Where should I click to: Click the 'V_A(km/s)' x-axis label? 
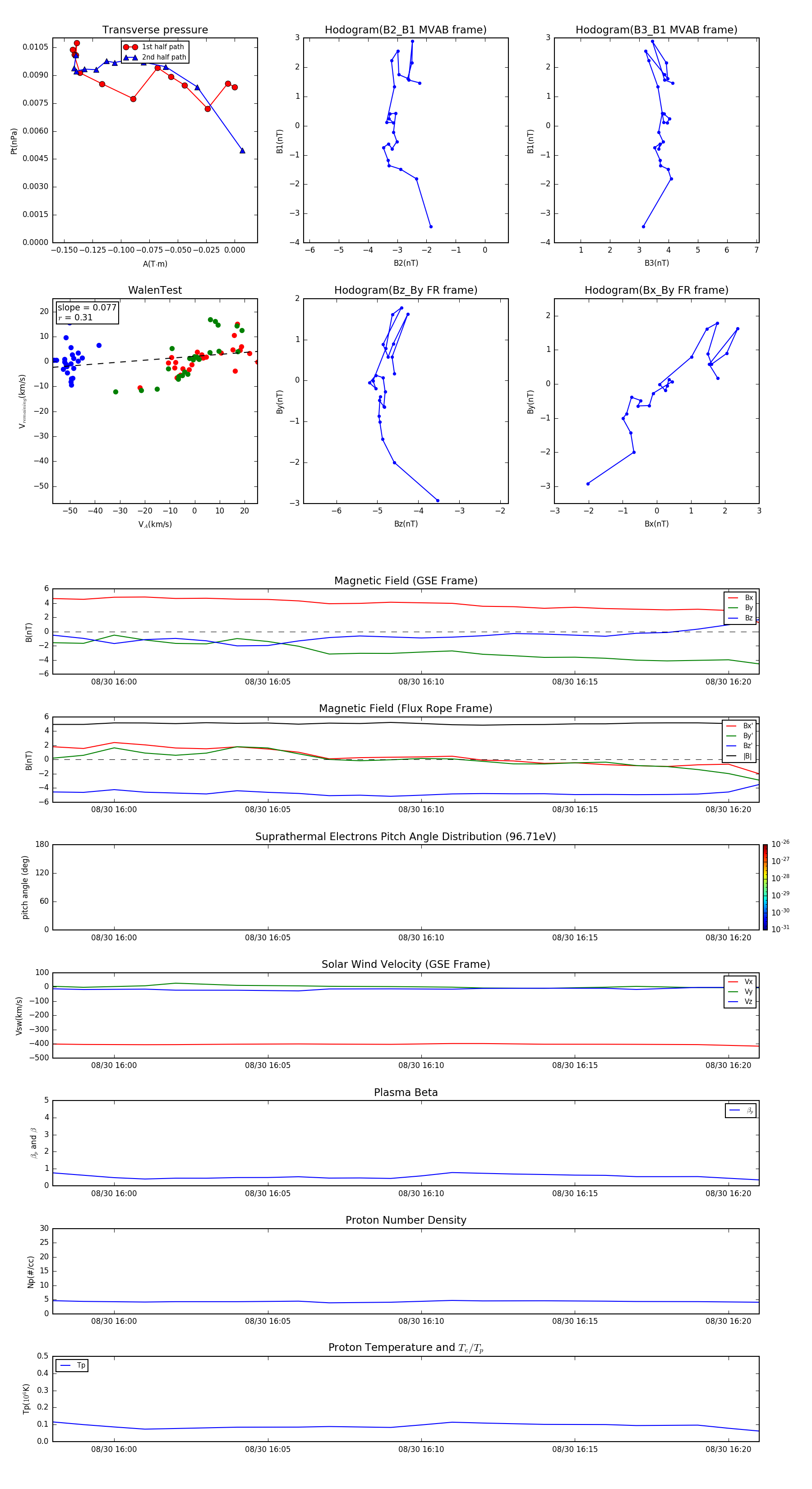(x=155, y=524)
